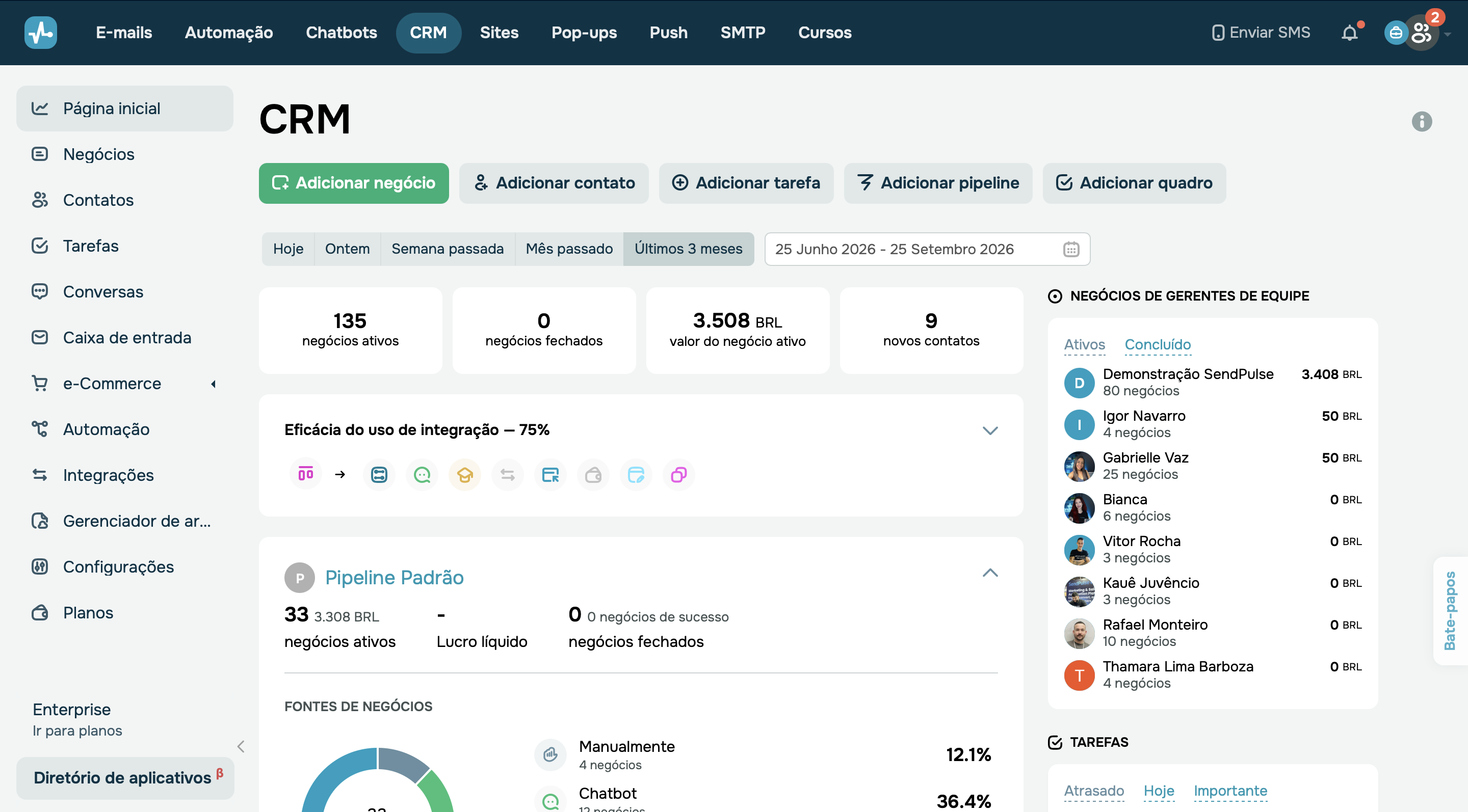1468x812 pixels.
Task: Expand the integration efficacy section
Action: (x=990, y=430)
